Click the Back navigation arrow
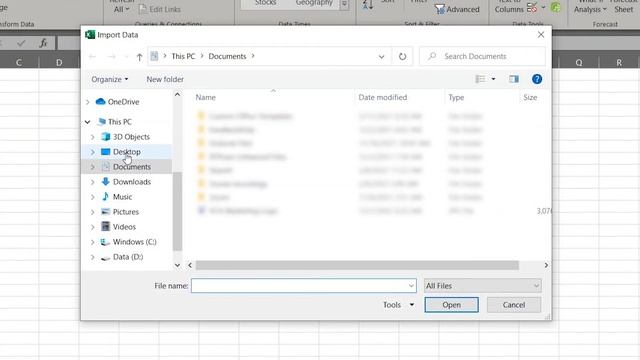The image size is (640, 360). pyautogui.click(x=92, y=57)
